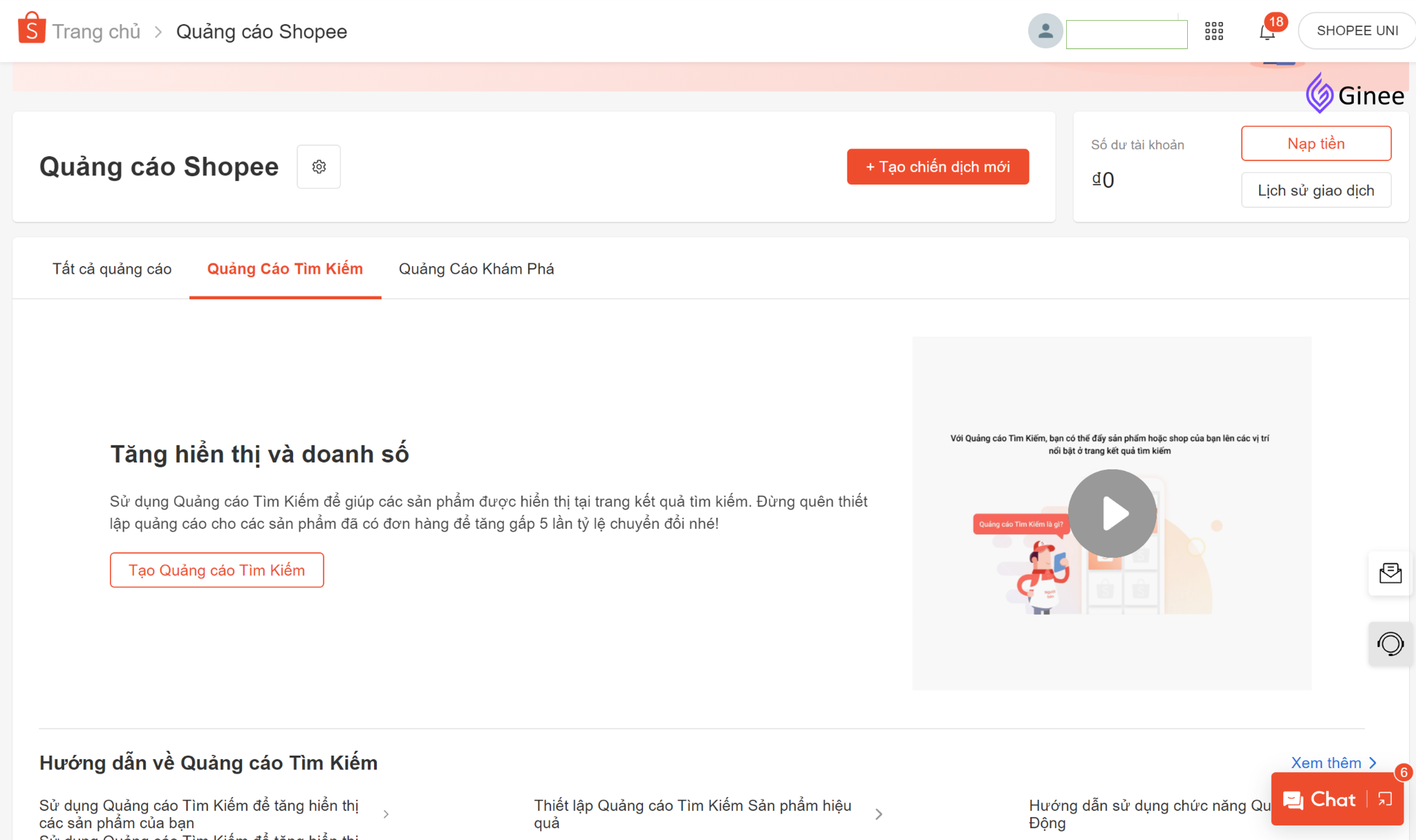Click the username field in header
Screen dimensions: 1416x840
click(x=1126, y=35)
